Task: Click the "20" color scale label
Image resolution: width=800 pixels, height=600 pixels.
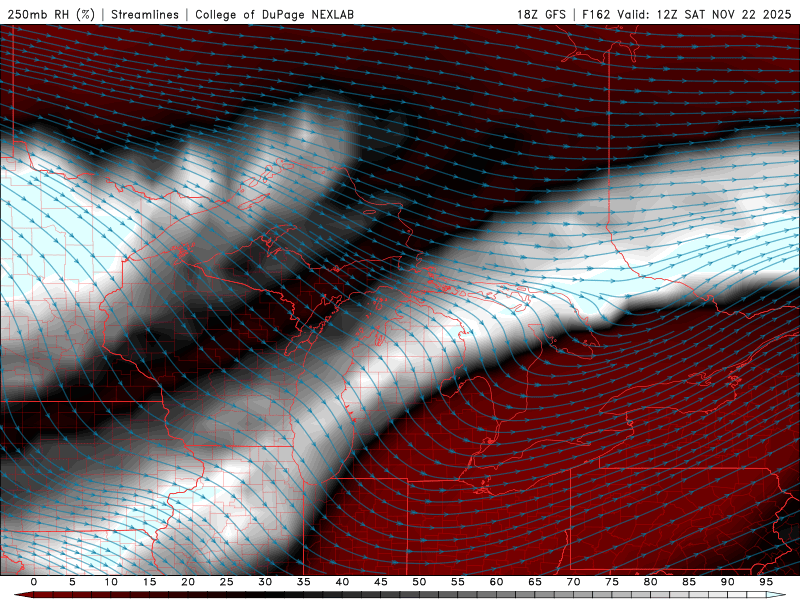Action: (x=188, y=582)
